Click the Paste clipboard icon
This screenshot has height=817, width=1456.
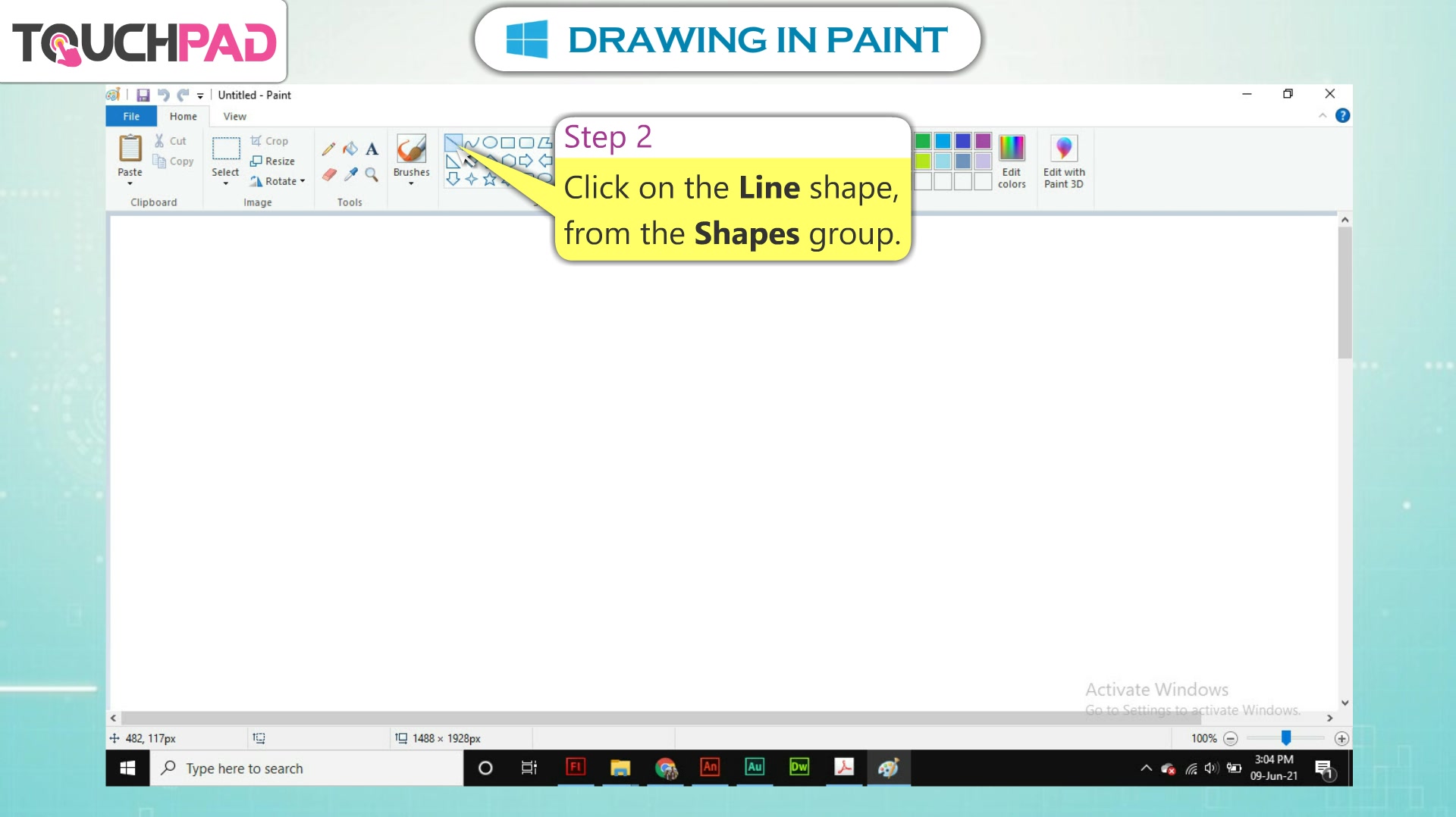click(130, 149)
